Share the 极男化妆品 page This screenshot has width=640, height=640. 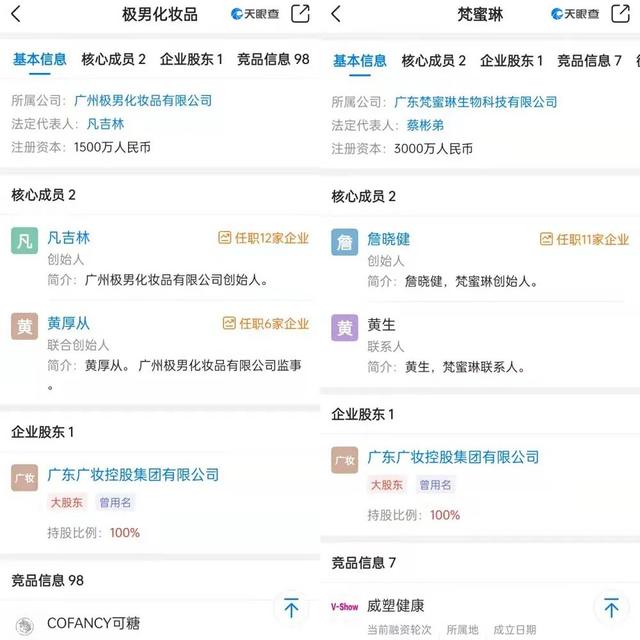[x=300, y=13]
